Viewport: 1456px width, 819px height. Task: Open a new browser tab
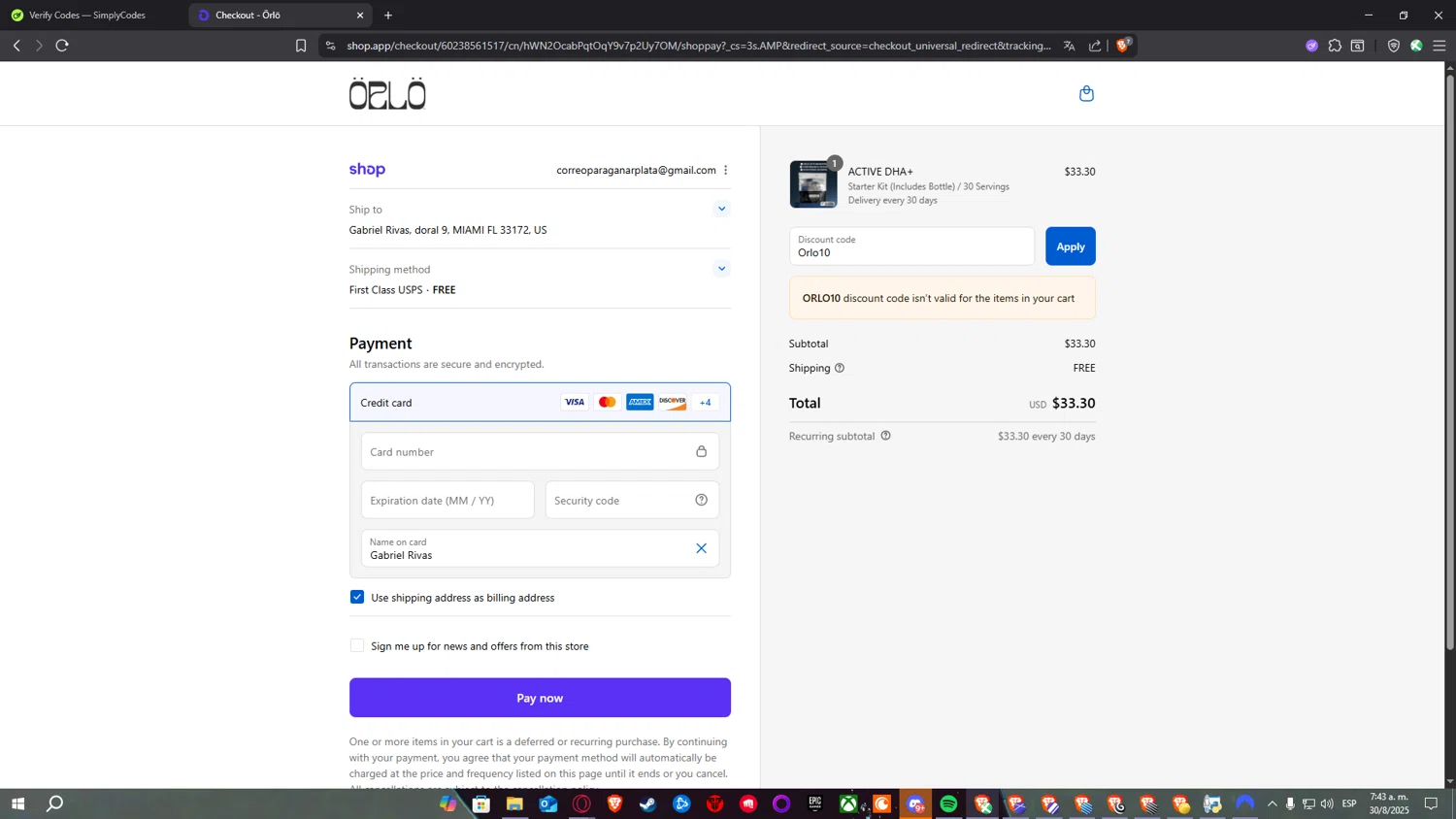(x=388, y=16)
